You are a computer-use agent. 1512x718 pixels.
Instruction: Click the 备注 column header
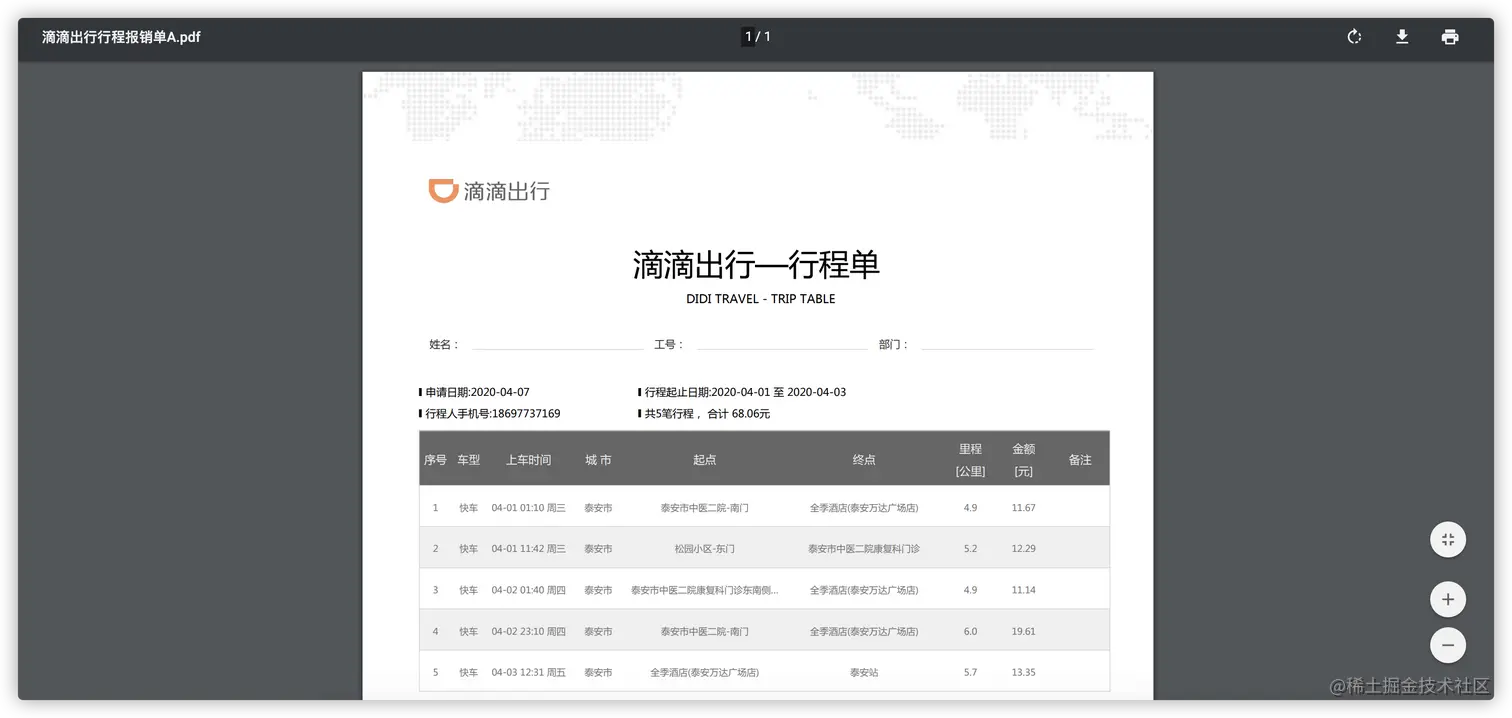(1080, 460)
